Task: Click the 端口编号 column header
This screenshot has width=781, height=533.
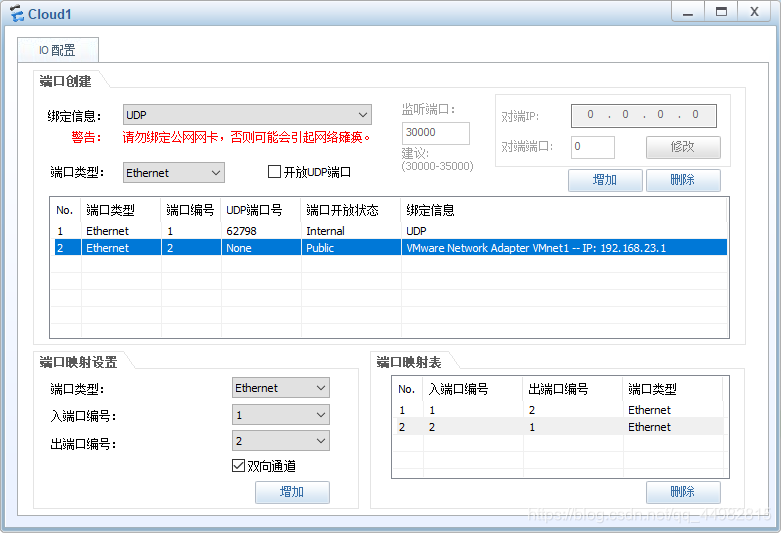Action: [x=191, y=210]
